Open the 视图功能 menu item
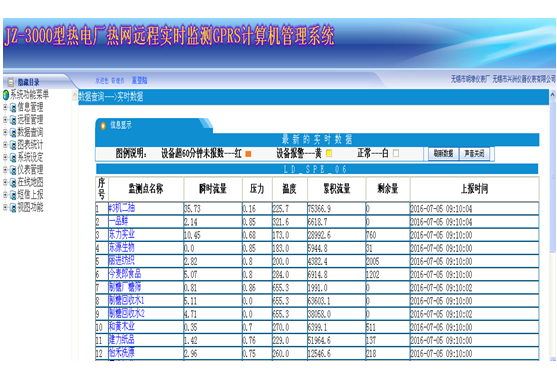Image resolution: width=557 pixels, height=380 pixels. tap(30, 207)
